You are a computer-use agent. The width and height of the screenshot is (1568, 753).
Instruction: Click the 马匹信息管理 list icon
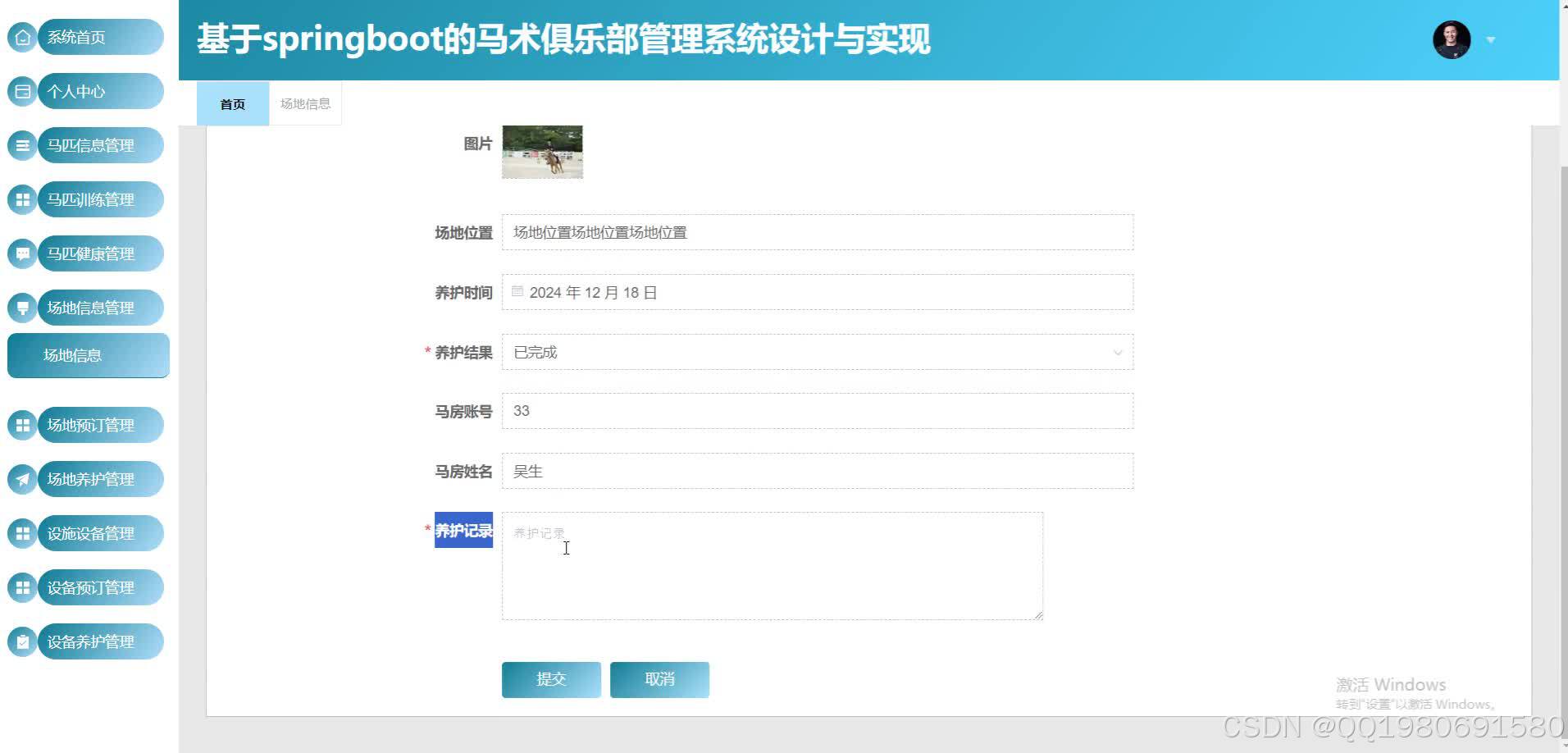click(x=22, y=145)
